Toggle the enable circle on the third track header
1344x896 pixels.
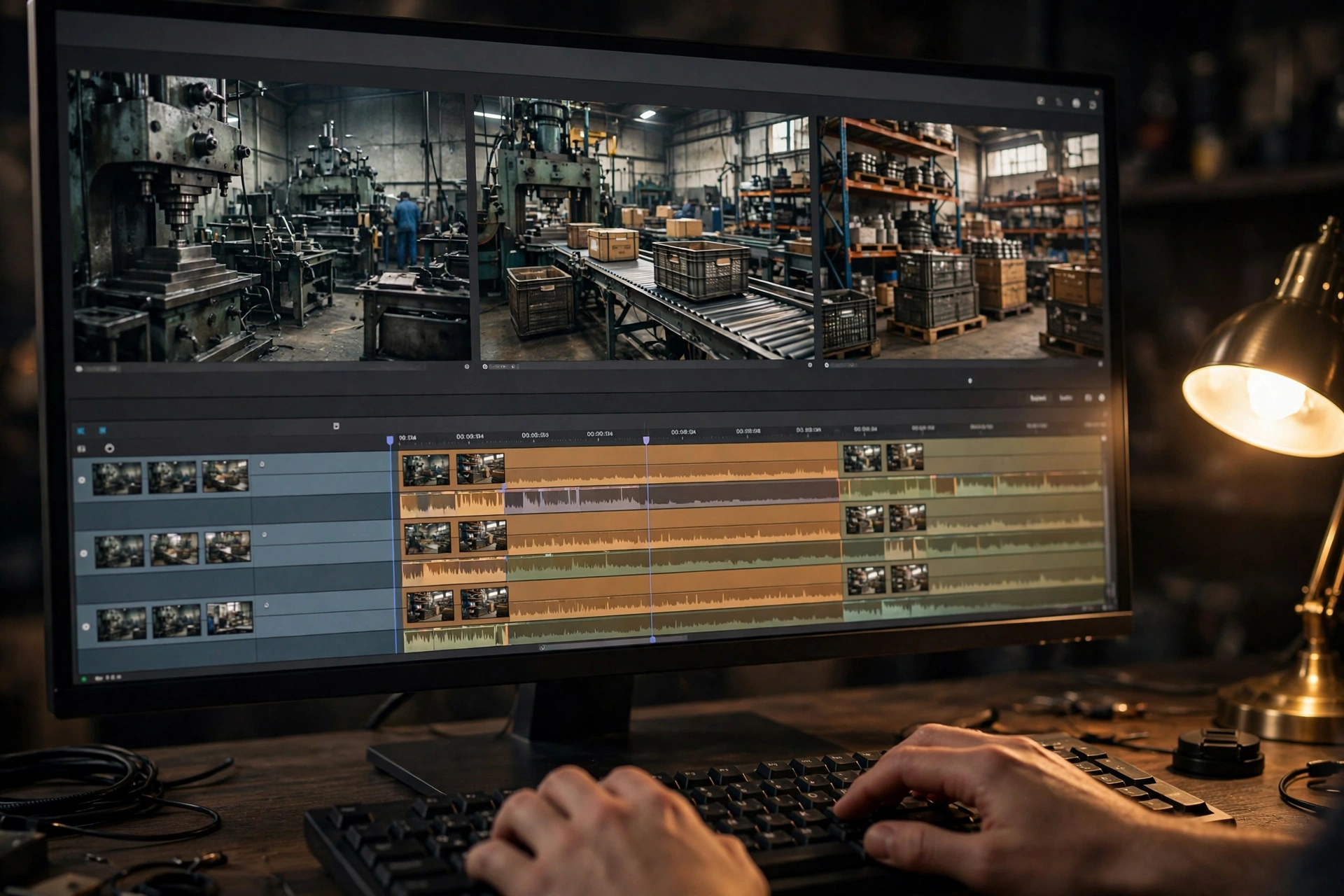(x=86, y=626)
